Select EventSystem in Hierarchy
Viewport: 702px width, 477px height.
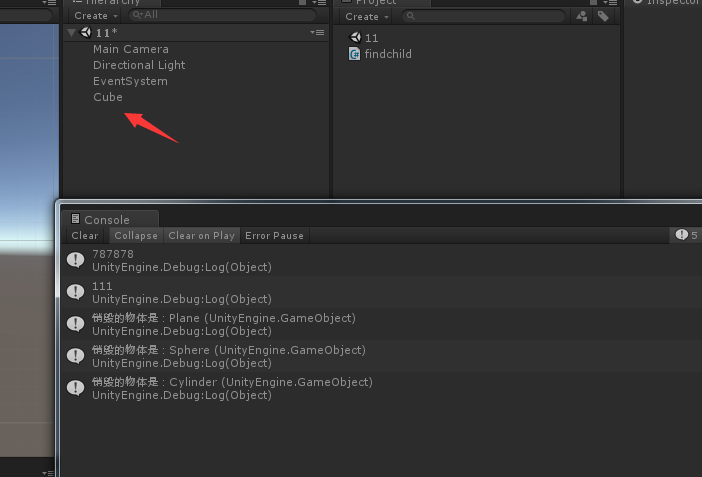point(130,81)
